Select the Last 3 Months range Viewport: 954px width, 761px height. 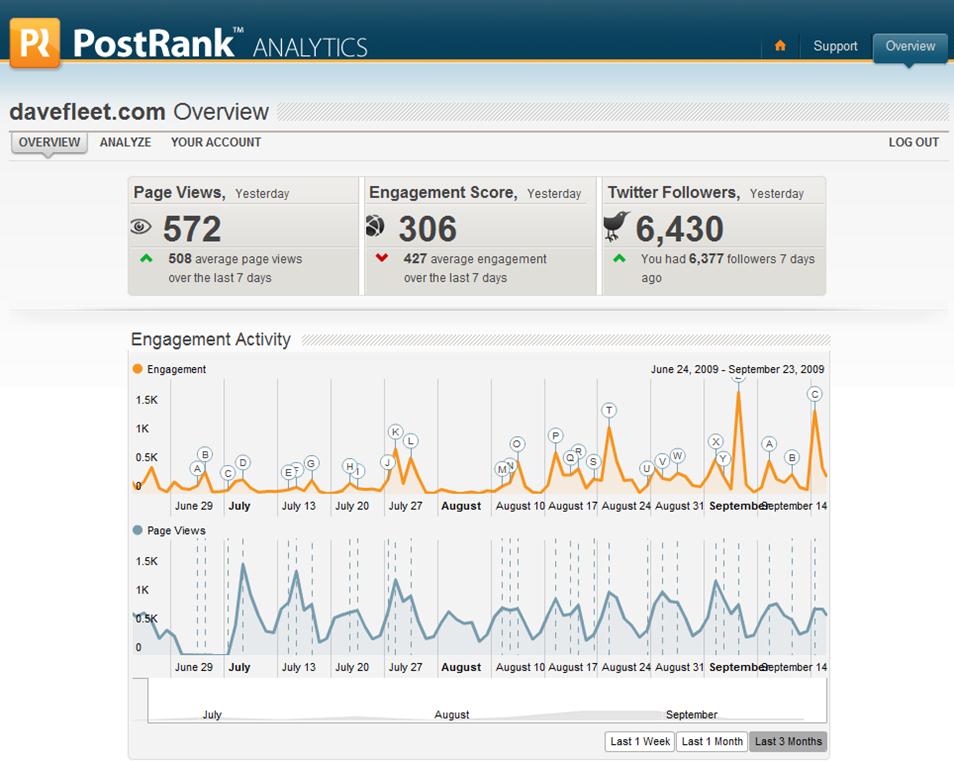(788, 742)
